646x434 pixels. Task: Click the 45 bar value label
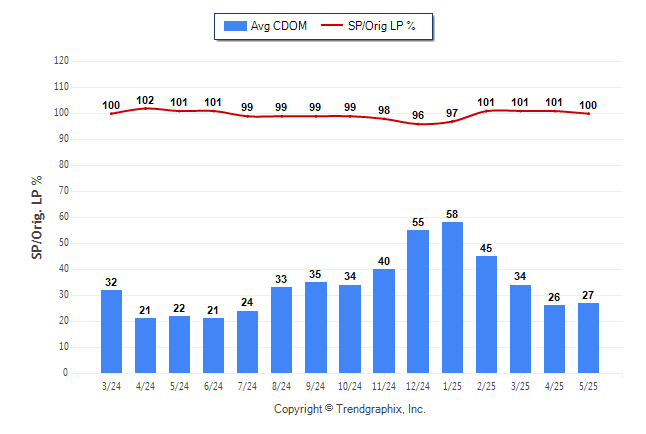coord(486,249)
